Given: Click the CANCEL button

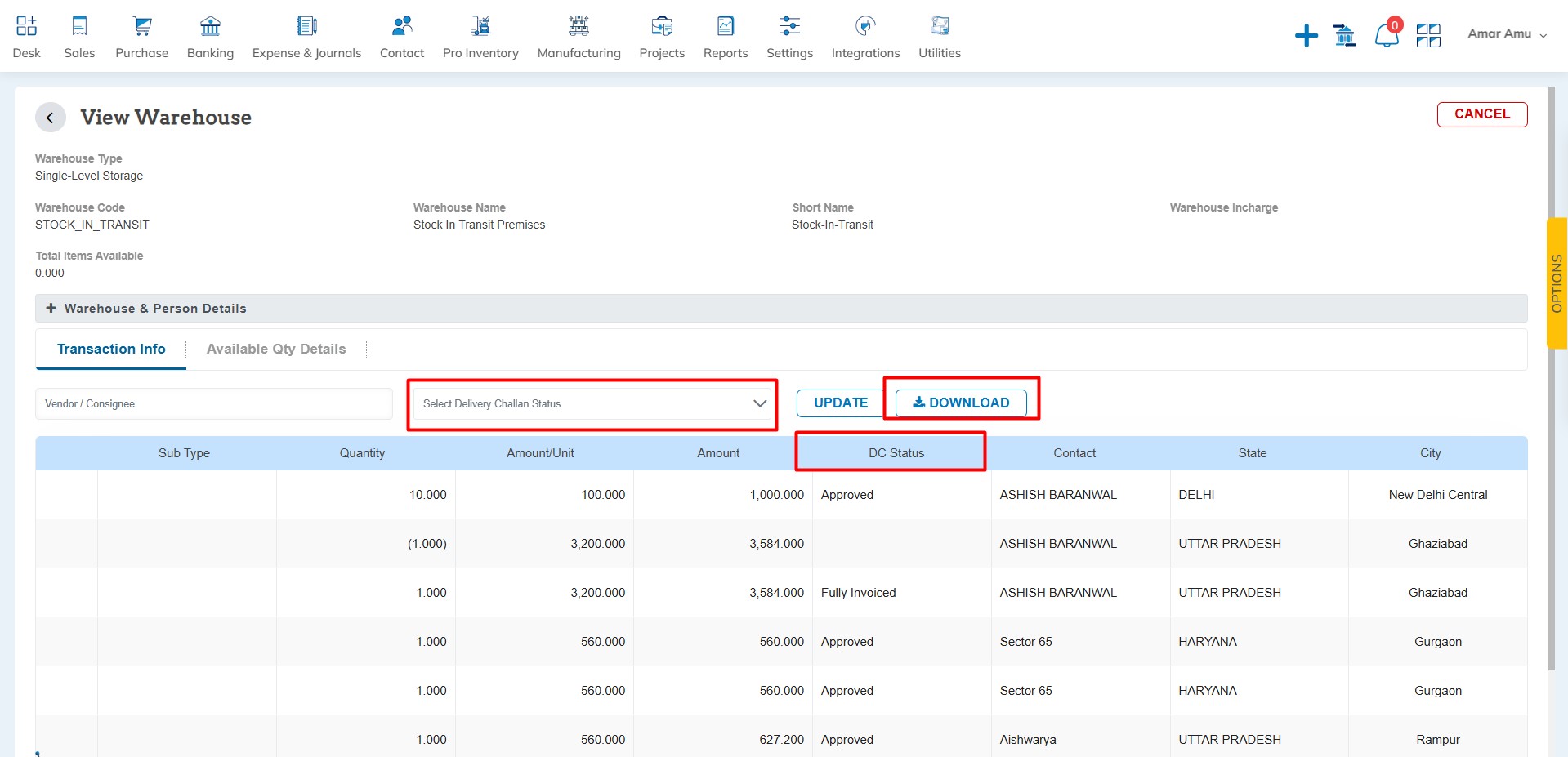Looking at the screenshot, I should tap(1482, 114).
